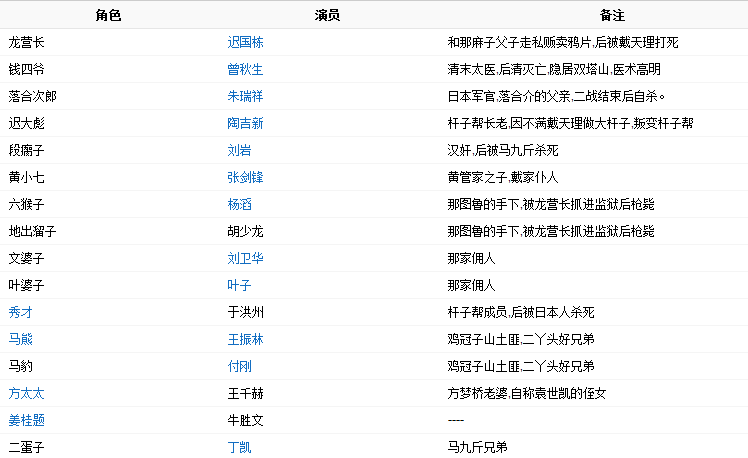Select the 叶子 actor link
The height and width of the screenshot is (458, 748).
point(239,286)
